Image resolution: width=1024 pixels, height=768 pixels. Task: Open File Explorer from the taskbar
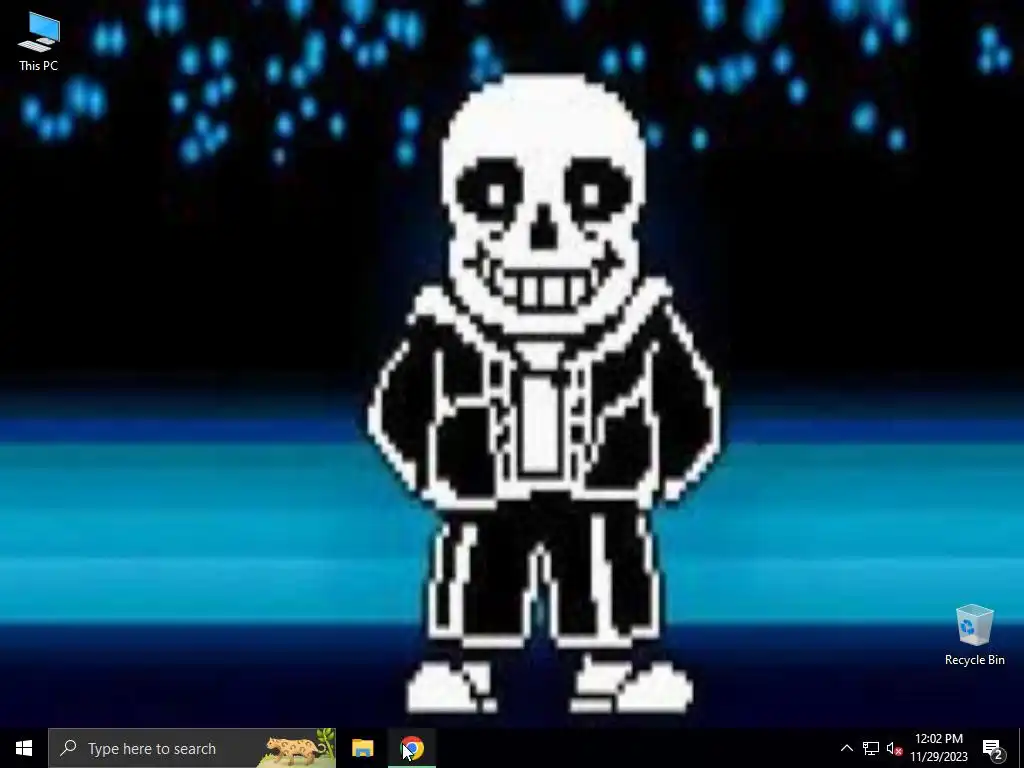pyautogui.click(x=362, y=748)
